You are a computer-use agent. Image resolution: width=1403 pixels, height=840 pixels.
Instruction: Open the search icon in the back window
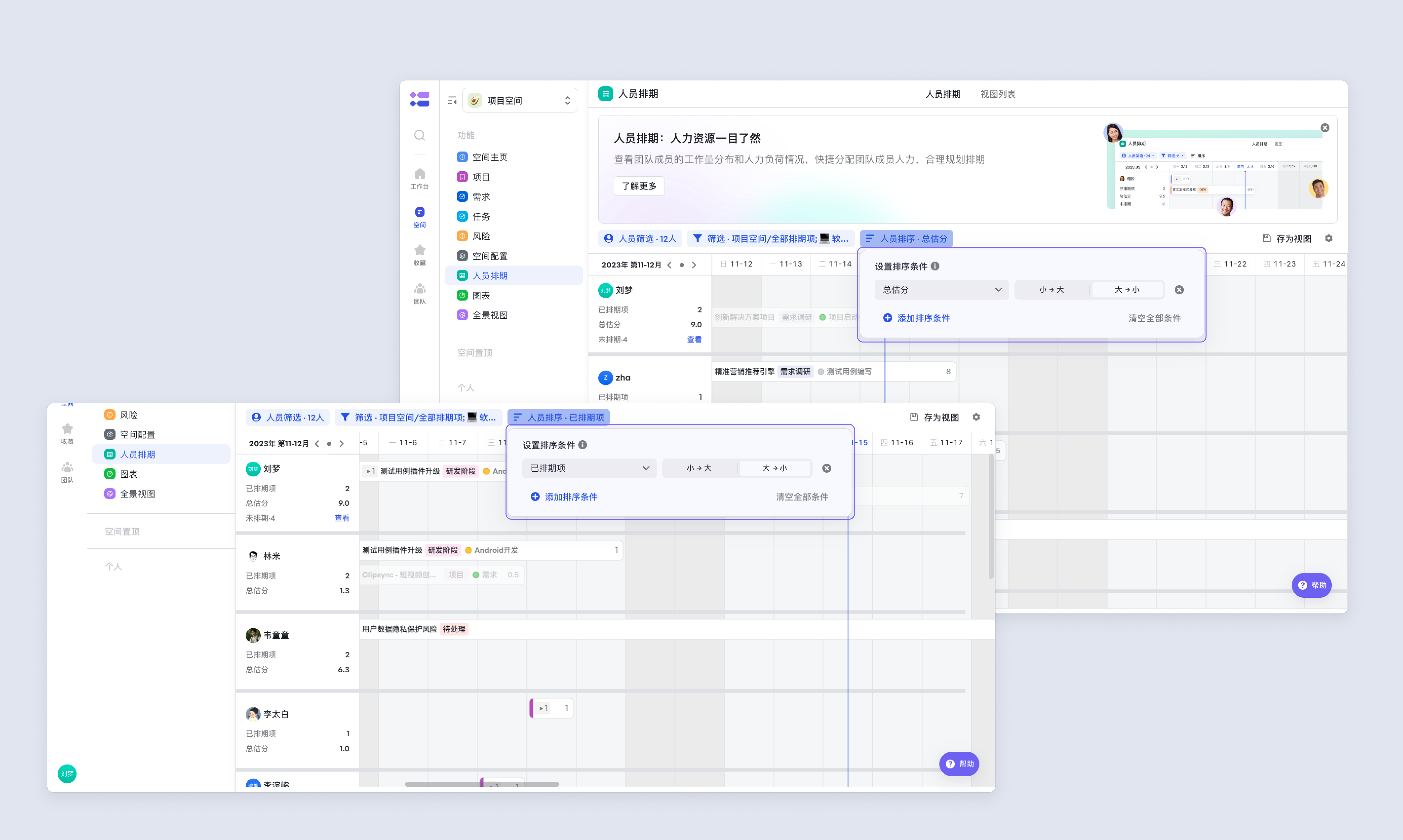pos(420,135)
